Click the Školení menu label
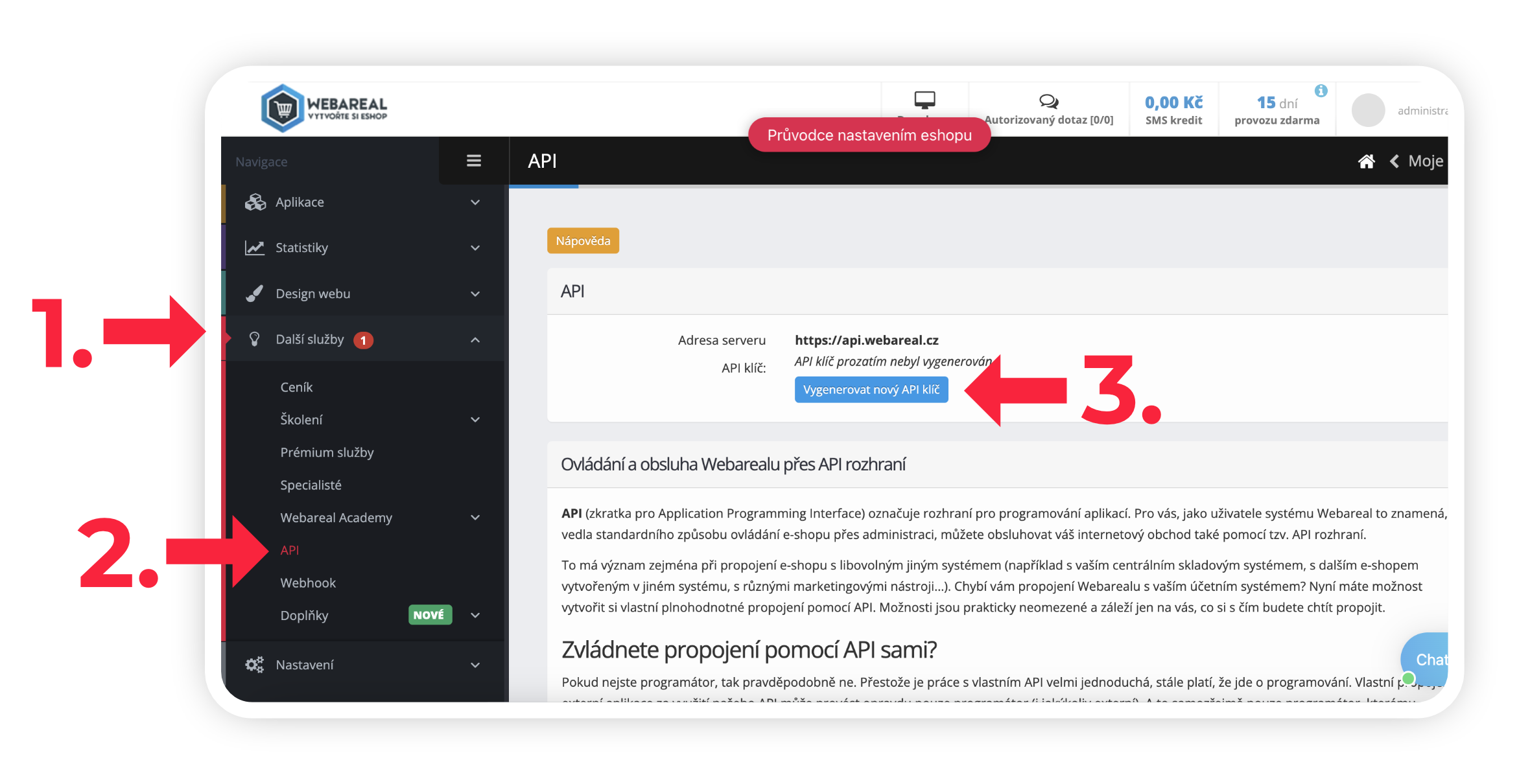The width and height of the screenshot is (1530, 784). [301, 419]
